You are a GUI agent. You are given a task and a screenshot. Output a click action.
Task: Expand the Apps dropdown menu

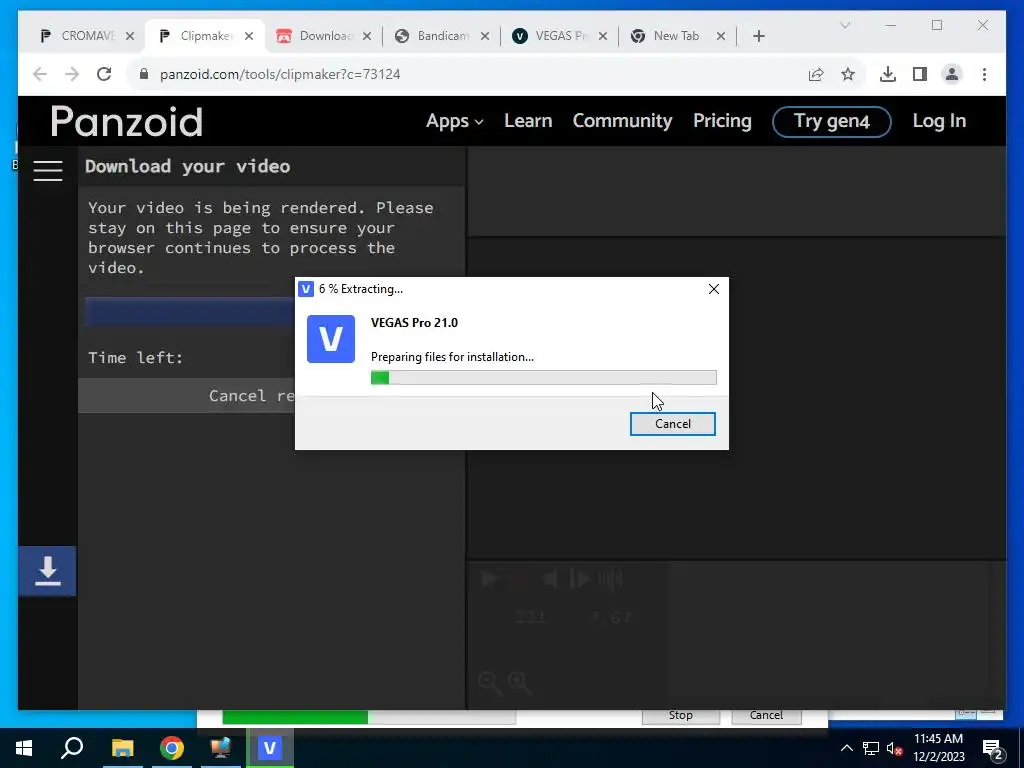click(x=455, y=121)
